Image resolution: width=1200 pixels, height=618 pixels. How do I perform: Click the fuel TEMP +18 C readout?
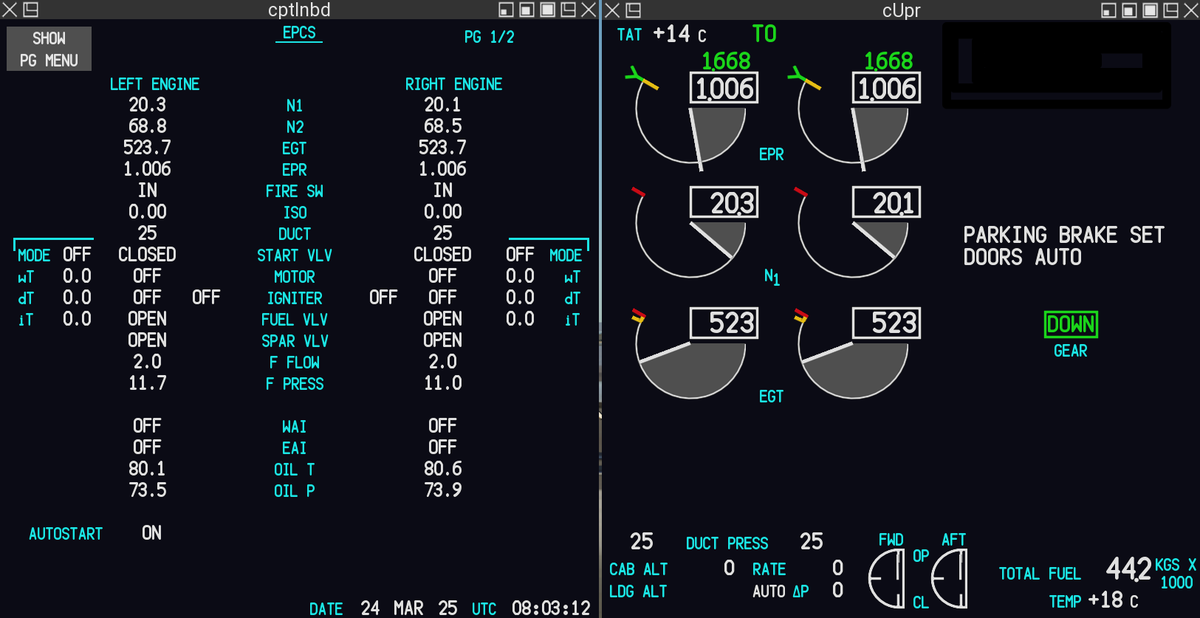[1094, 601]
